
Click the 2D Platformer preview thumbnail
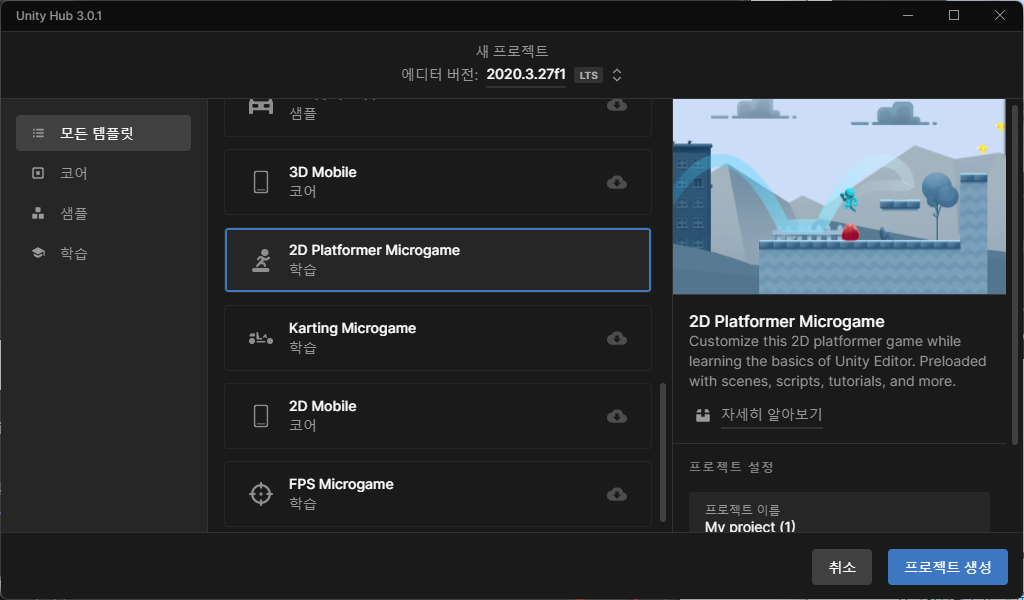pos(839,197)
